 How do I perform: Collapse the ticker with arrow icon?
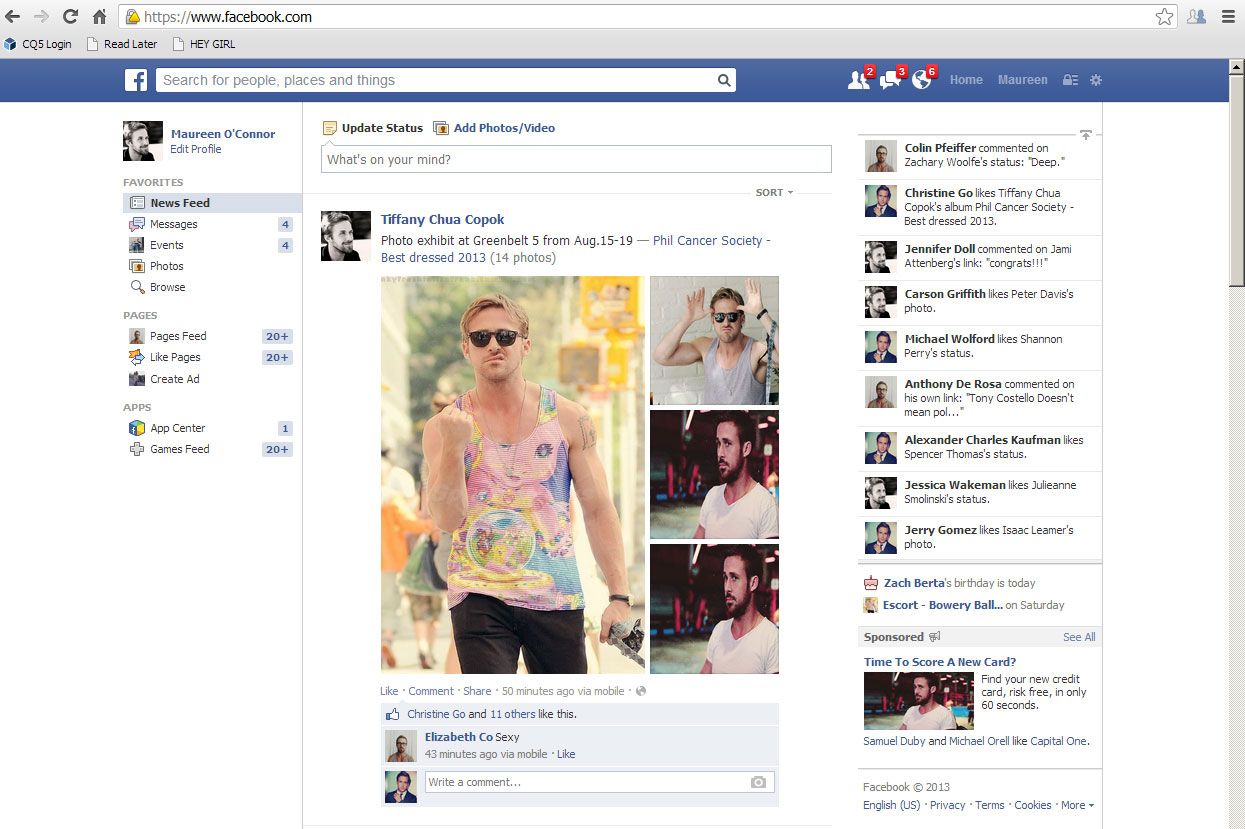1086,134
